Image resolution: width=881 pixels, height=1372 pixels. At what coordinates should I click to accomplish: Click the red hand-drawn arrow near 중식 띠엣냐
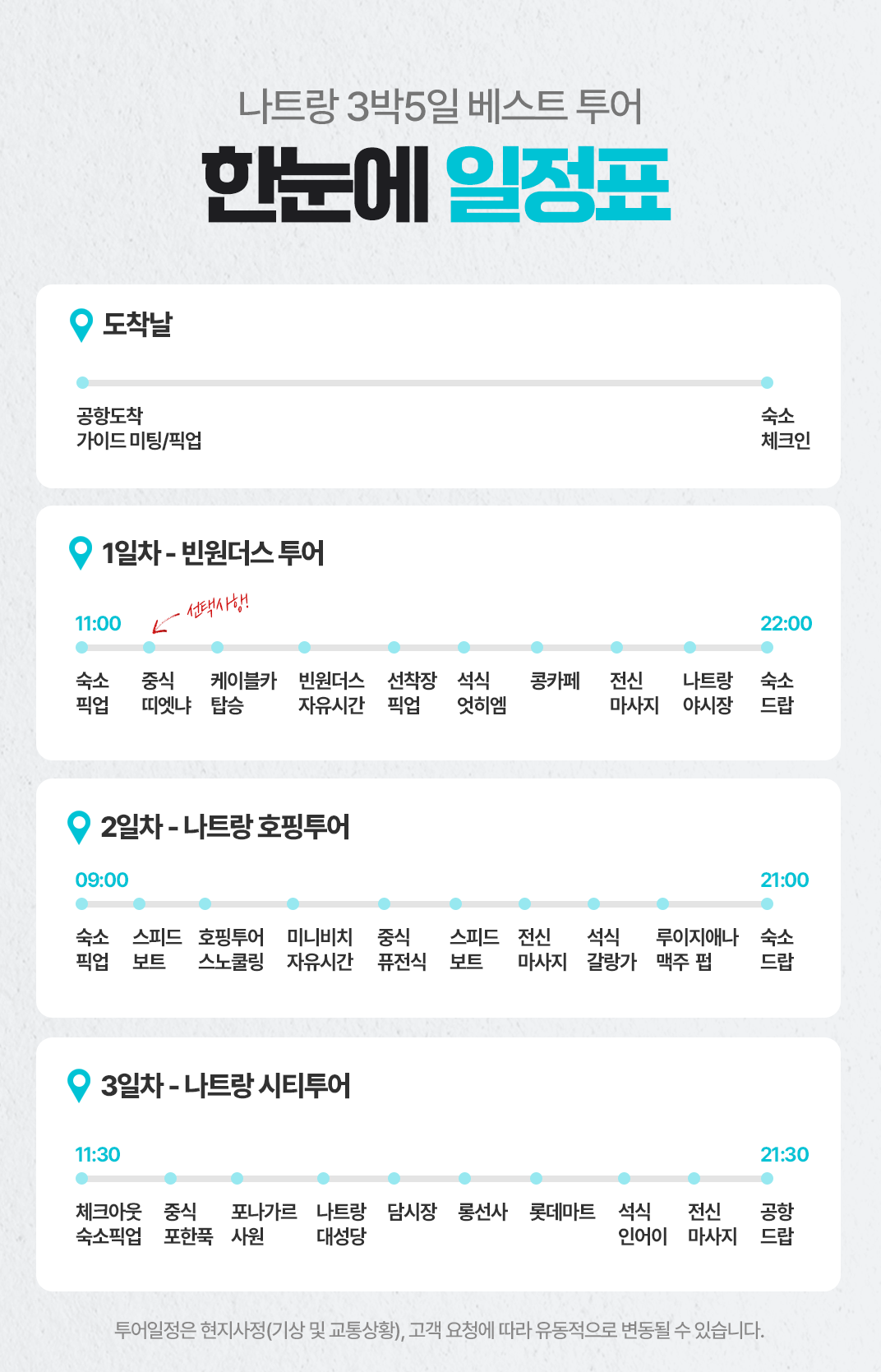coord(164,622)
